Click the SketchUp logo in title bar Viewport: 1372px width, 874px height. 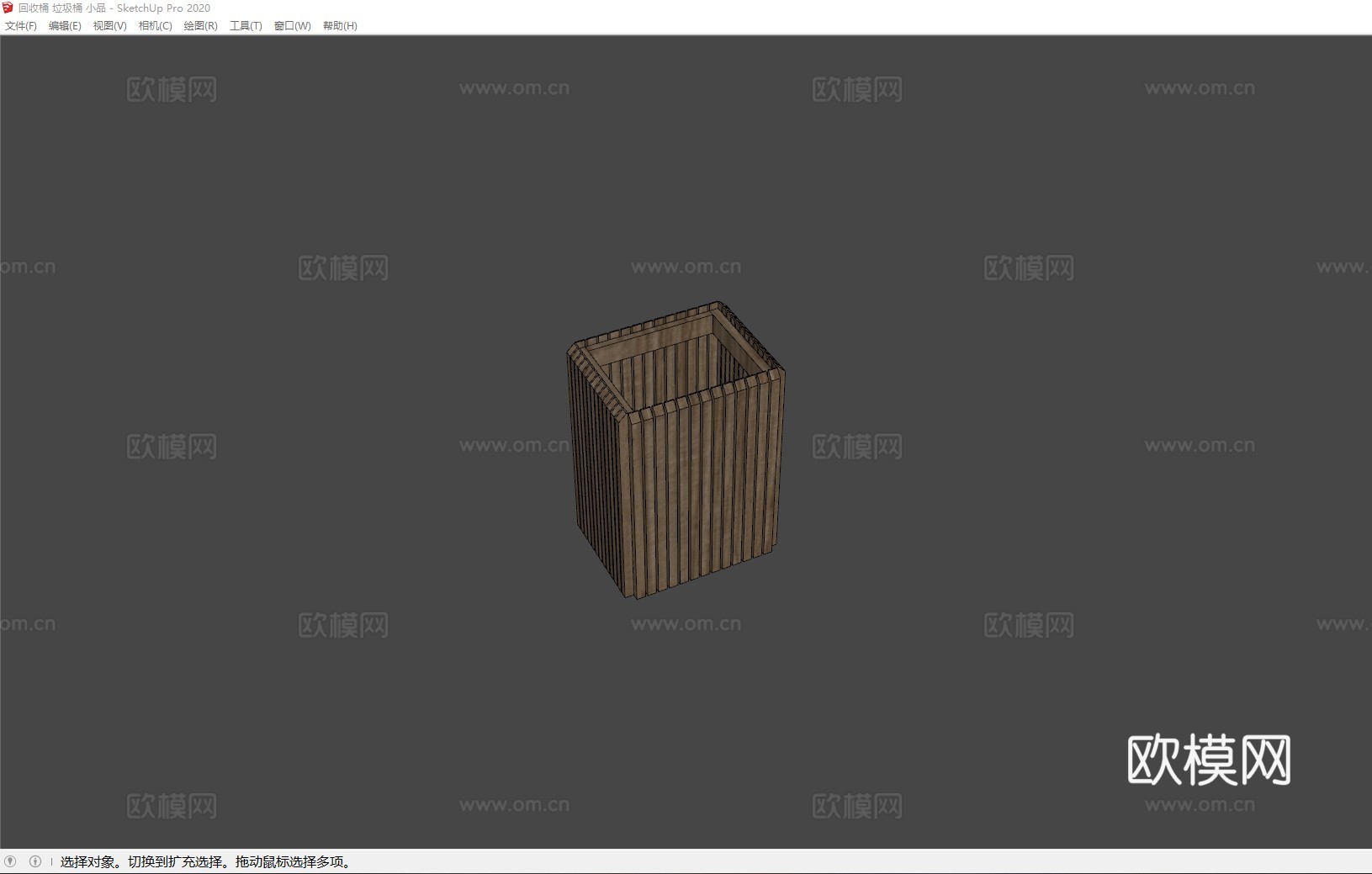[x=8, y=8]
